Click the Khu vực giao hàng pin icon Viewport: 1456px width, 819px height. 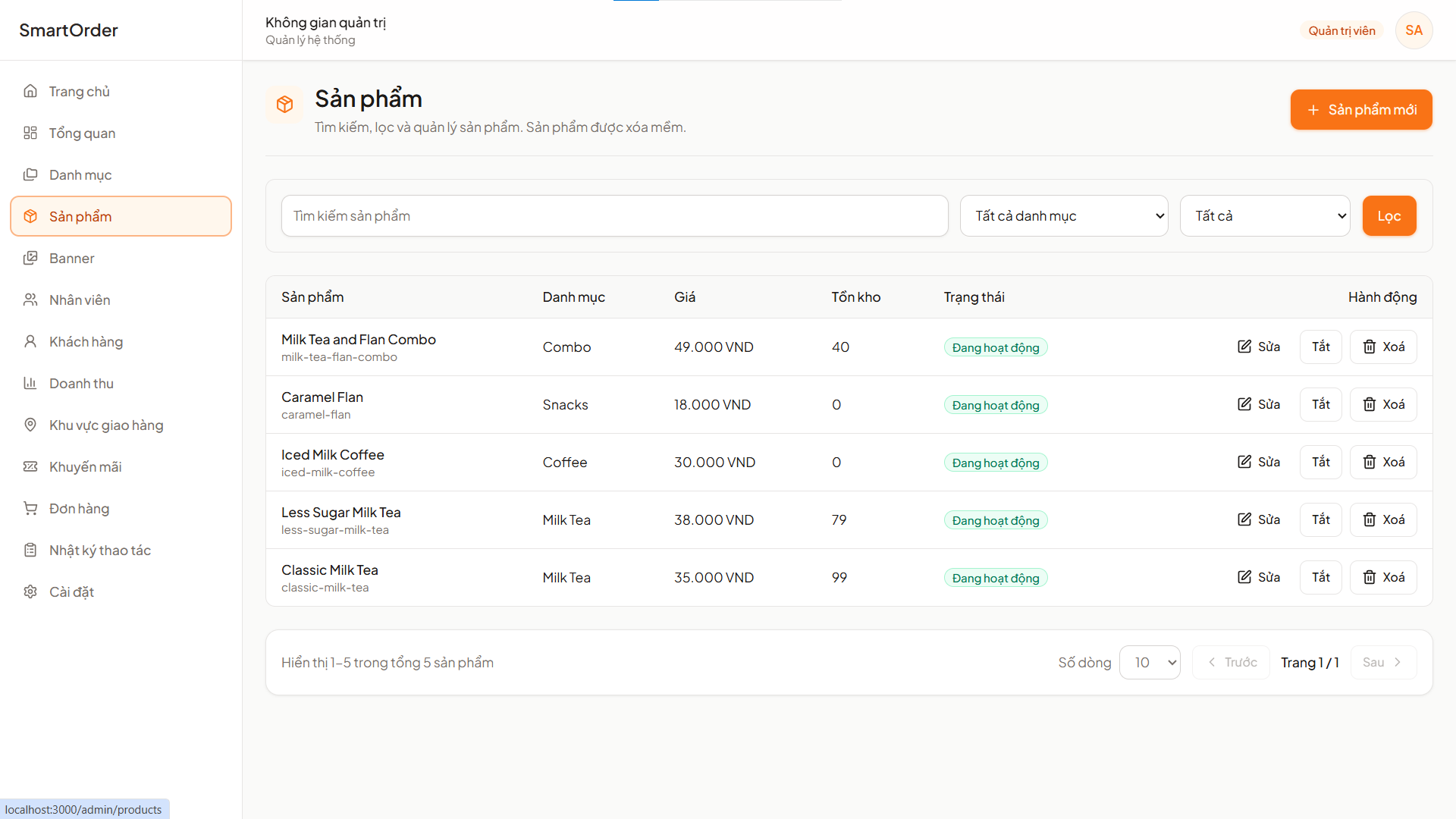tap(30, 425)
